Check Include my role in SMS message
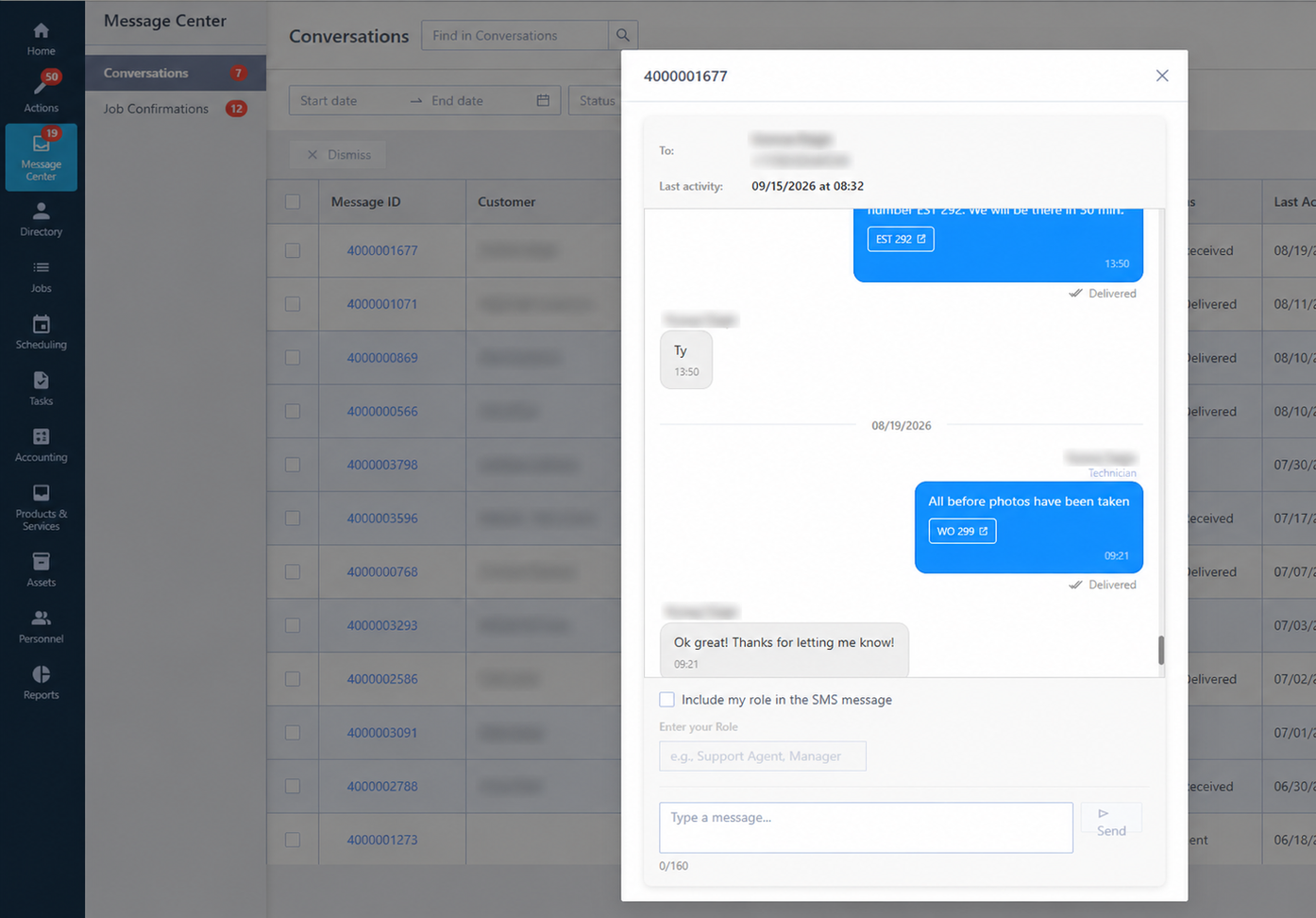Viewport: 1316px width, 918px height. (x=667, y=700)
